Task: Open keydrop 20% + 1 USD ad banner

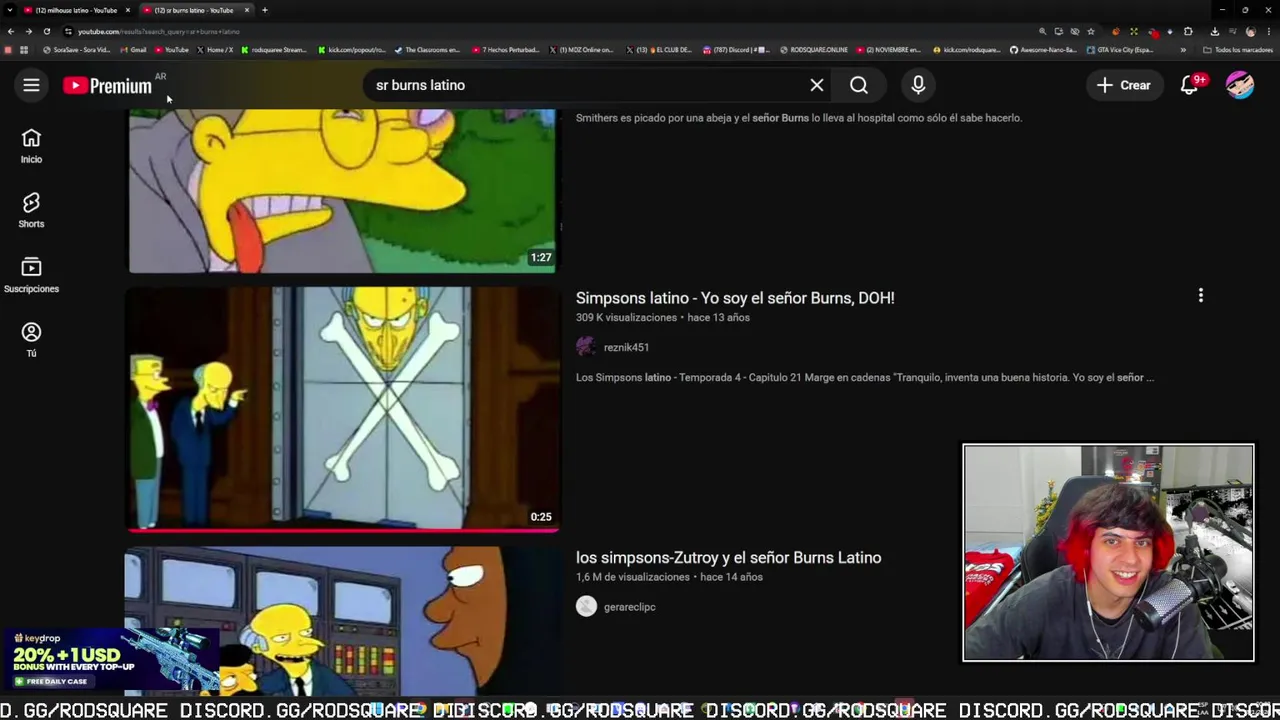Action: (110, 658)
